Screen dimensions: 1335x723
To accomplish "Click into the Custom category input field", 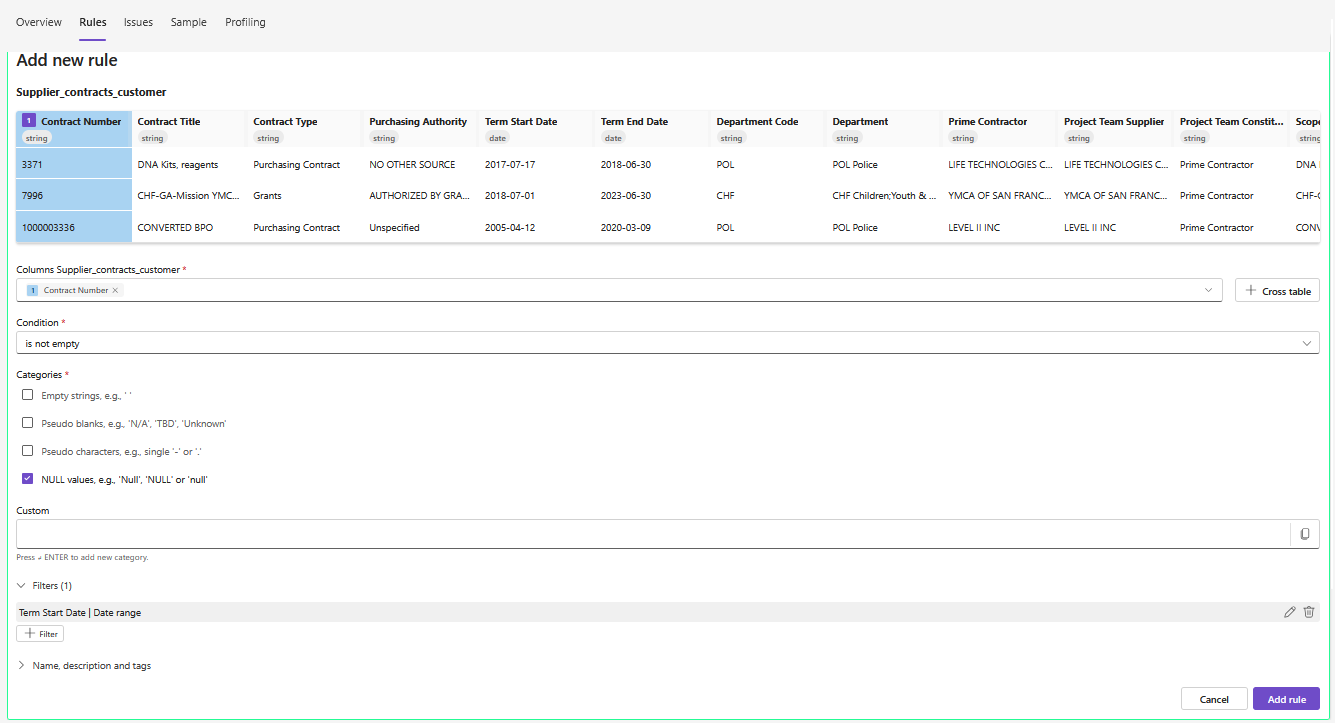I will point(652,534).
